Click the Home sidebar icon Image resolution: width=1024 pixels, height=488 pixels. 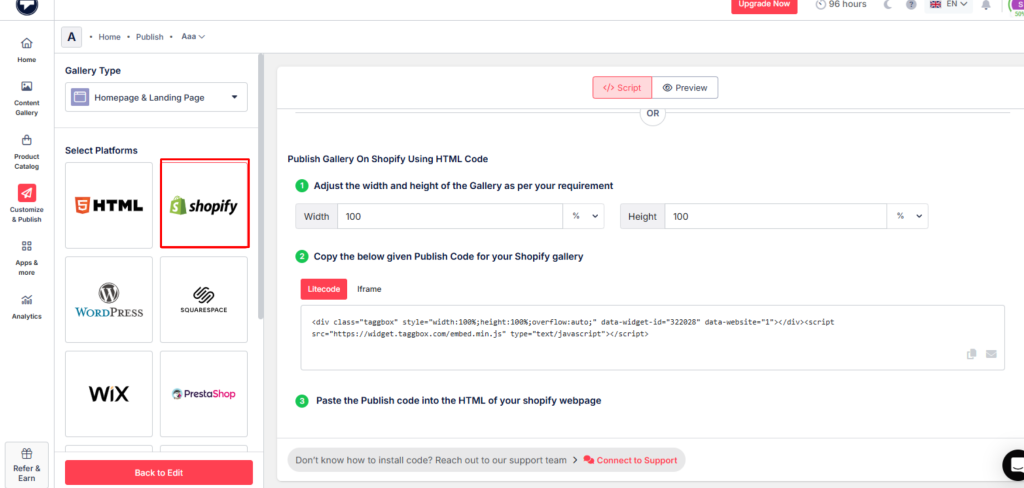coord(26,50)
